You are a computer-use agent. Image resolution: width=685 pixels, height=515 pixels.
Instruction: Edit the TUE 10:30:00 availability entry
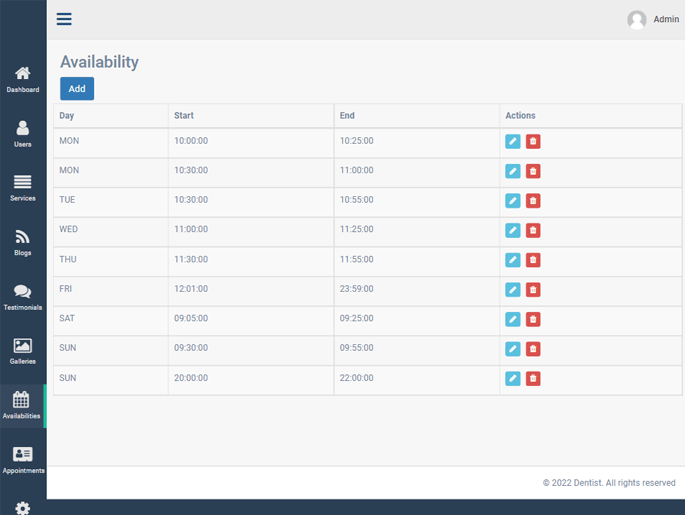[x=513, y=201]
